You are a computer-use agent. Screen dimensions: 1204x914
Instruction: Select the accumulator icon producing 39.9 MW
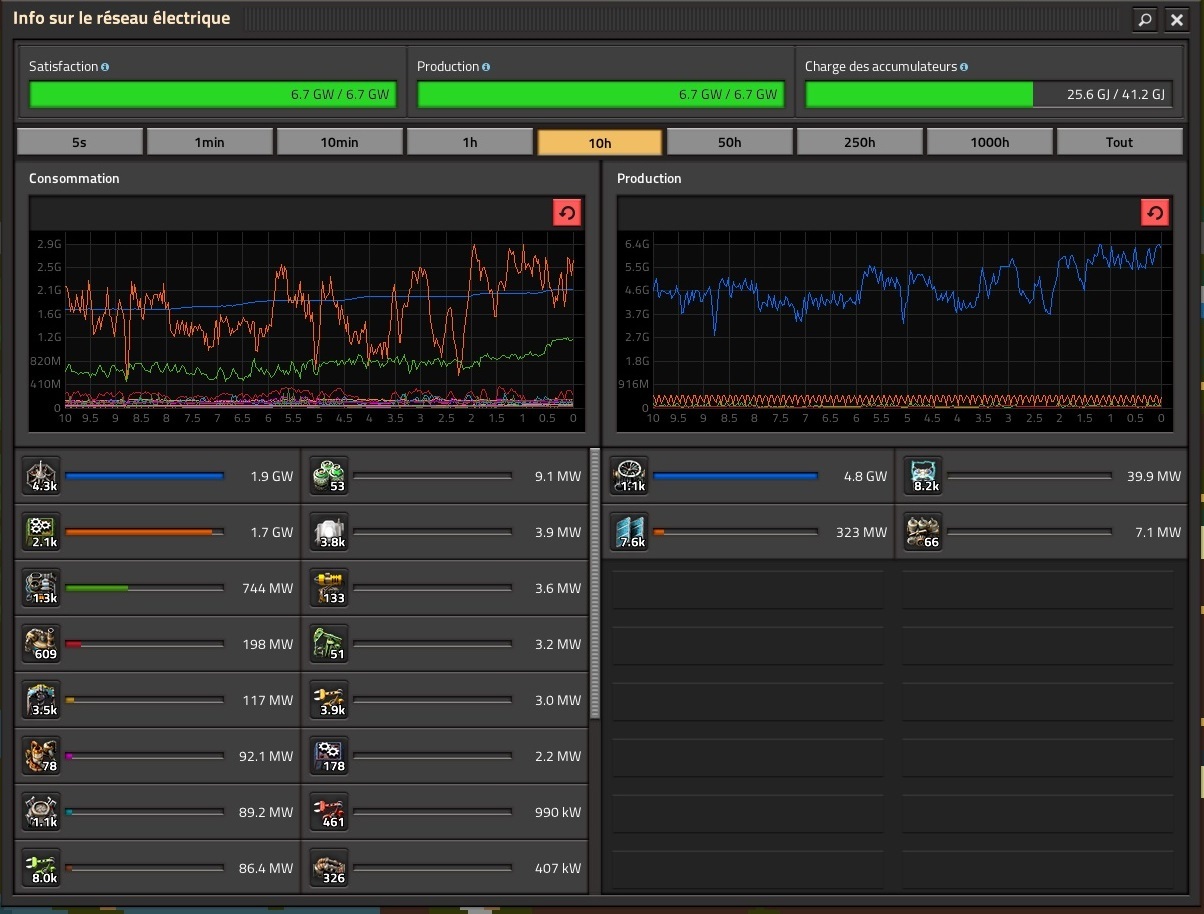tap(923, 477)
